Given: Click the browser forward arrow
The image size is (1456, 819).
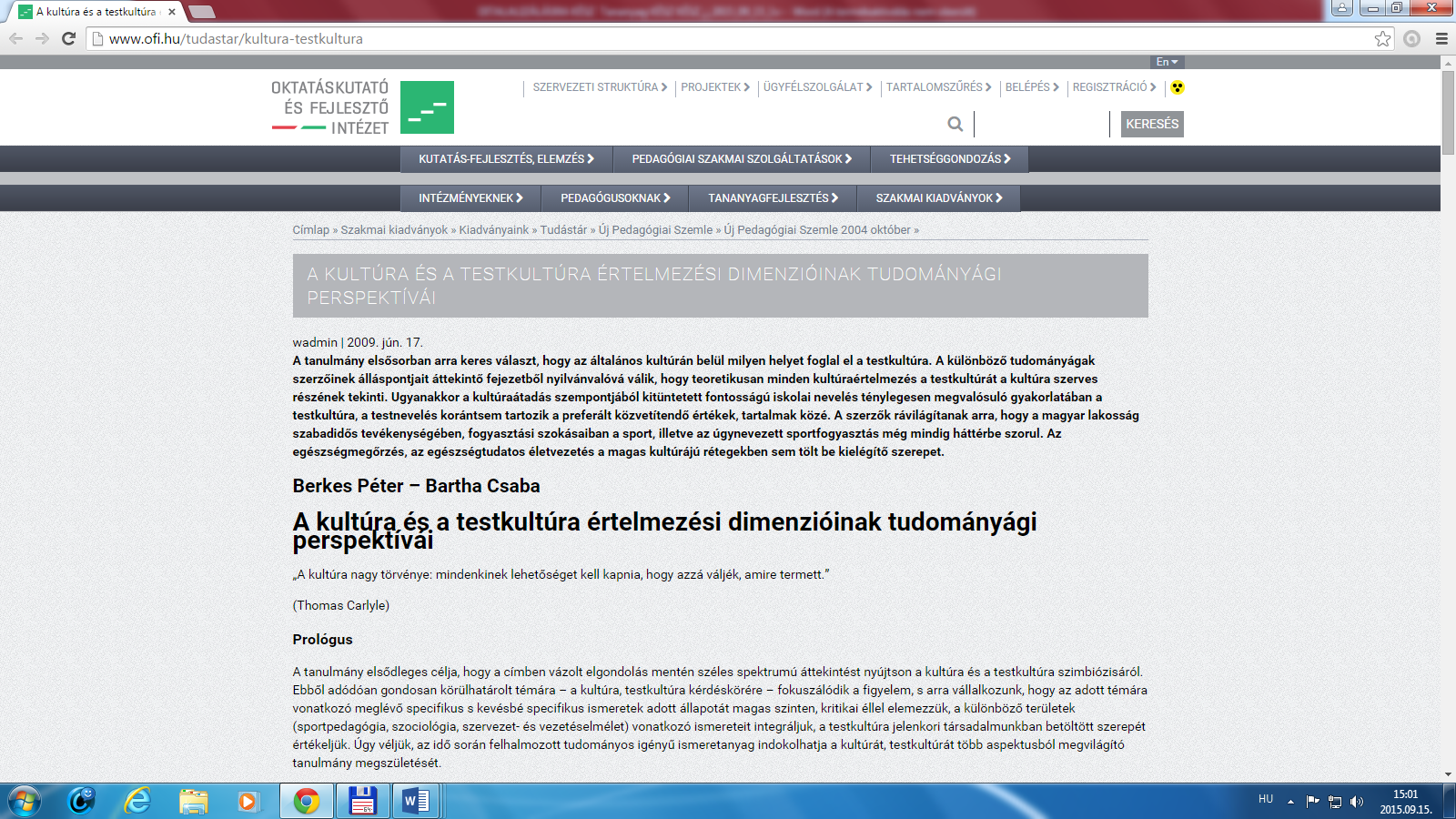Looking at the screenshot, I should pyautogui.click(x=42, y=38).
